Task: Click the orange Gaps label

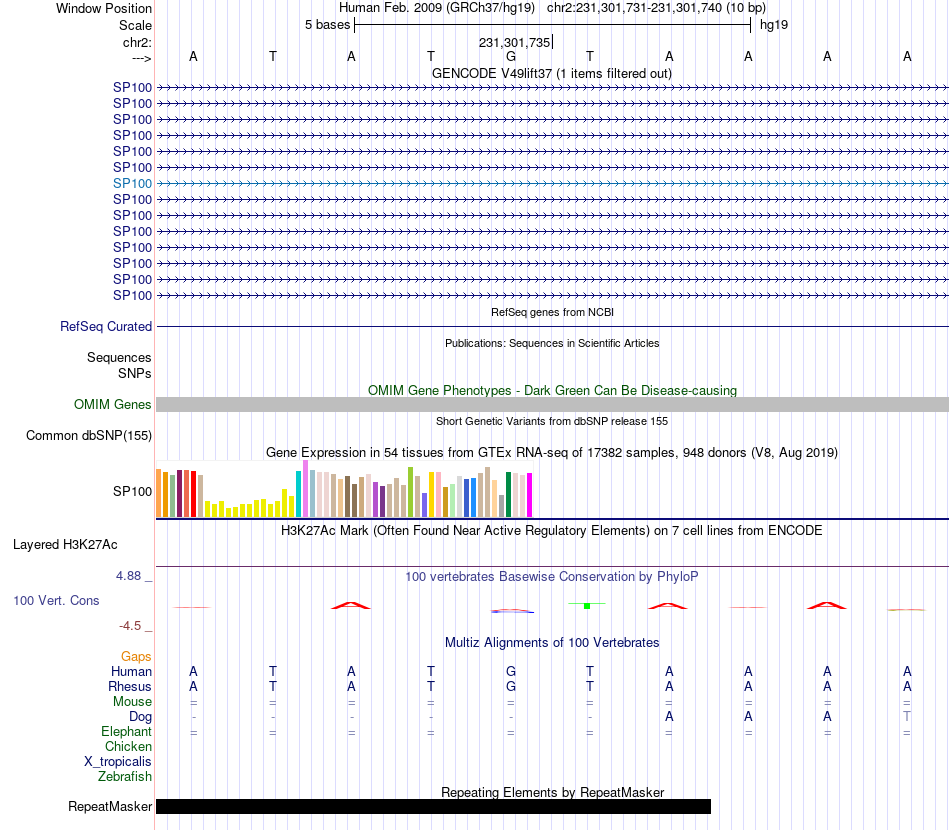Action: (x=136, y=656)
